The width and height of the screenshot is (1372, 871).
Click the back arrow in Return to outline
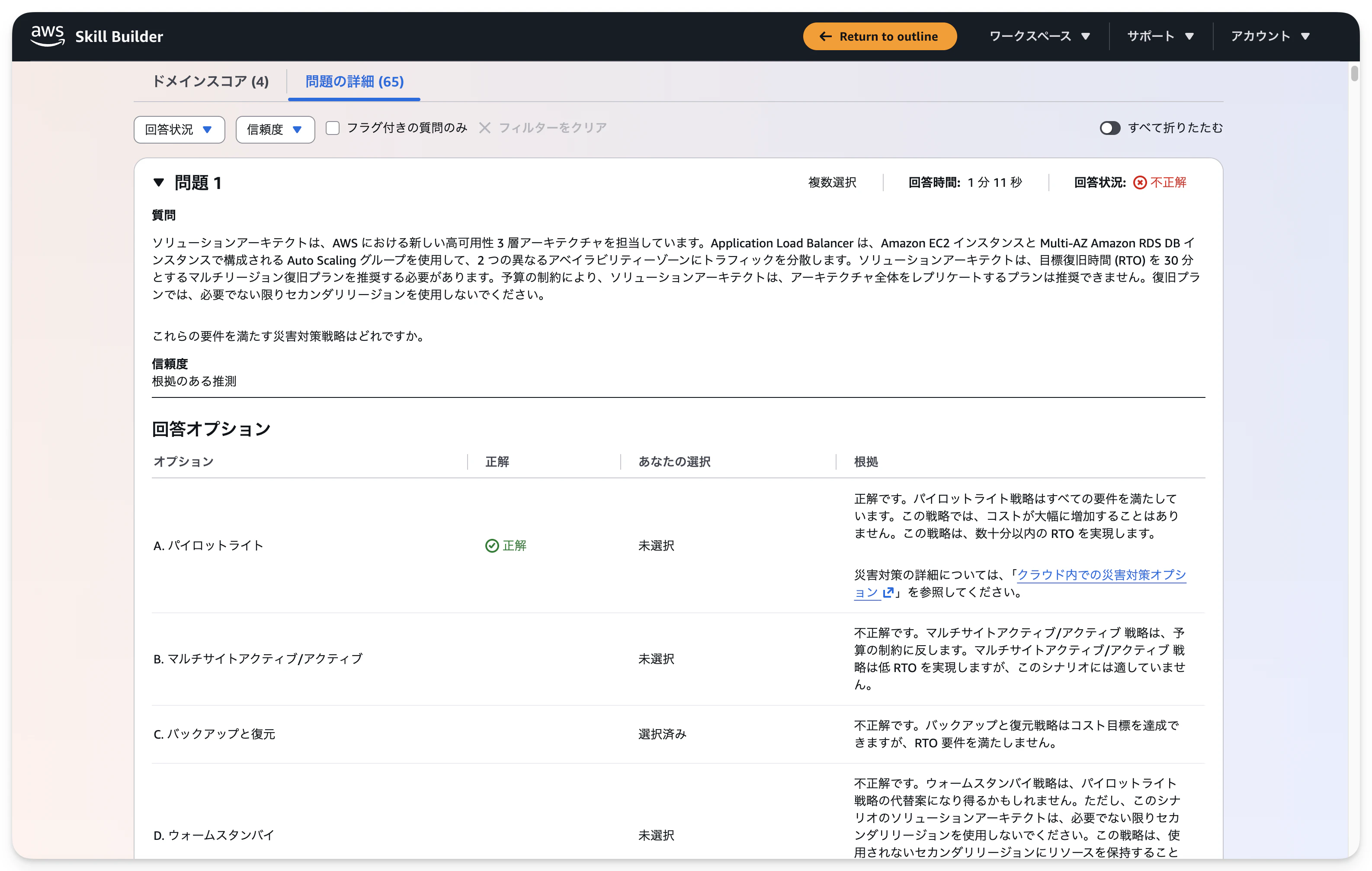click(x=826, y=36)
